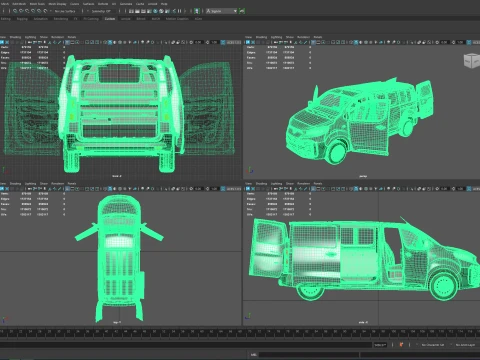Viewport: 480px width, 360px height.
Task: Click MEL label to switch script language
Action: point(253,355)
